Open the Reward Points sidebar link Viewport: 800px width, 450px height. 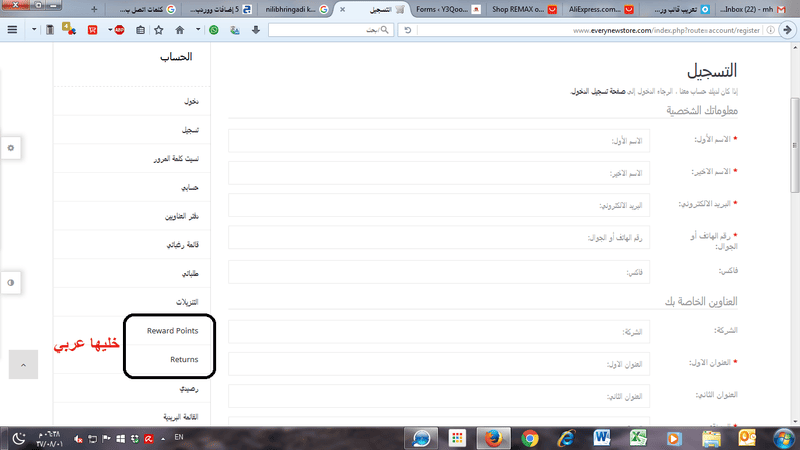point(172,331)
